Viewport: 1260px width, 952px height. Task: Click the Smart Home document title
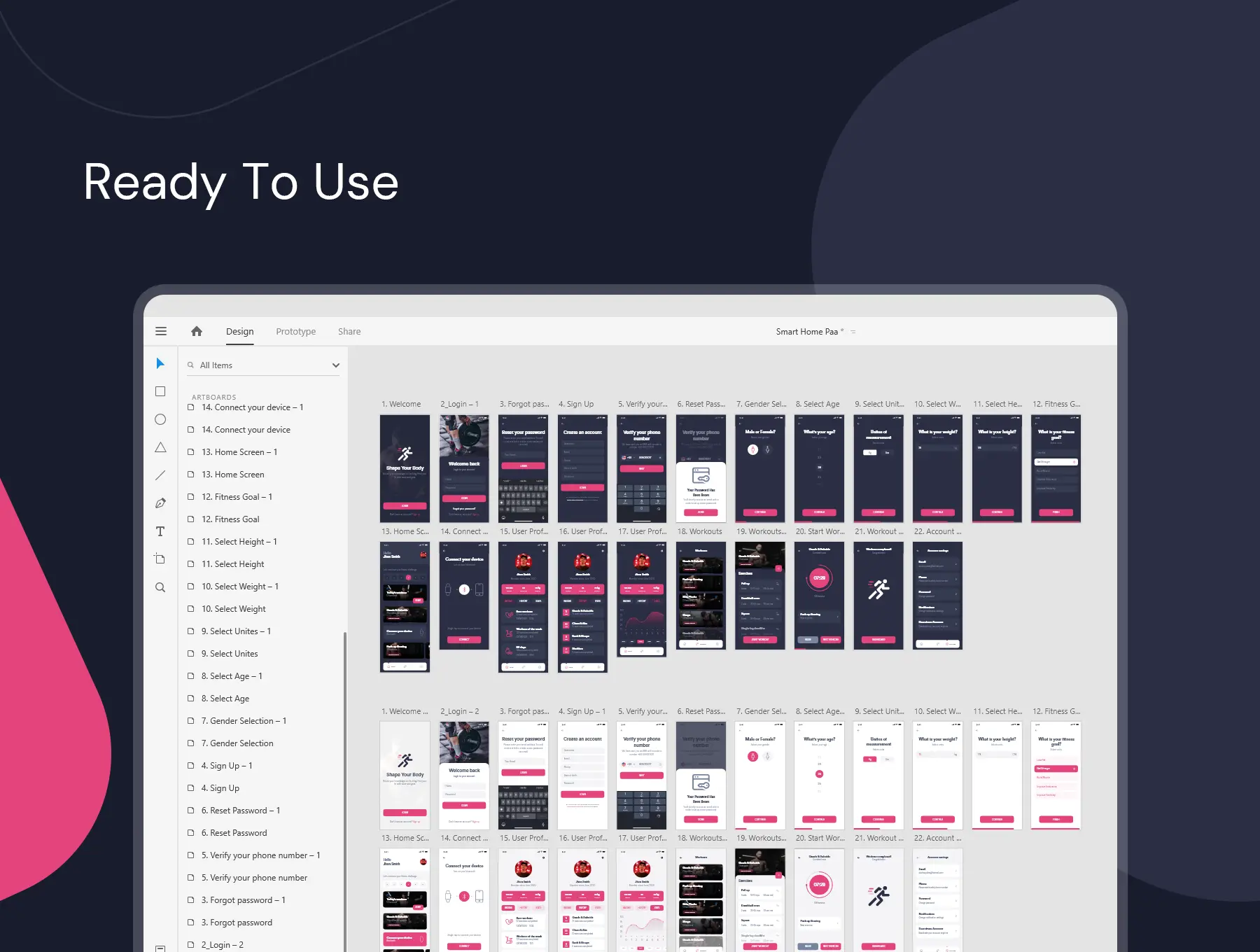(810, 332)
